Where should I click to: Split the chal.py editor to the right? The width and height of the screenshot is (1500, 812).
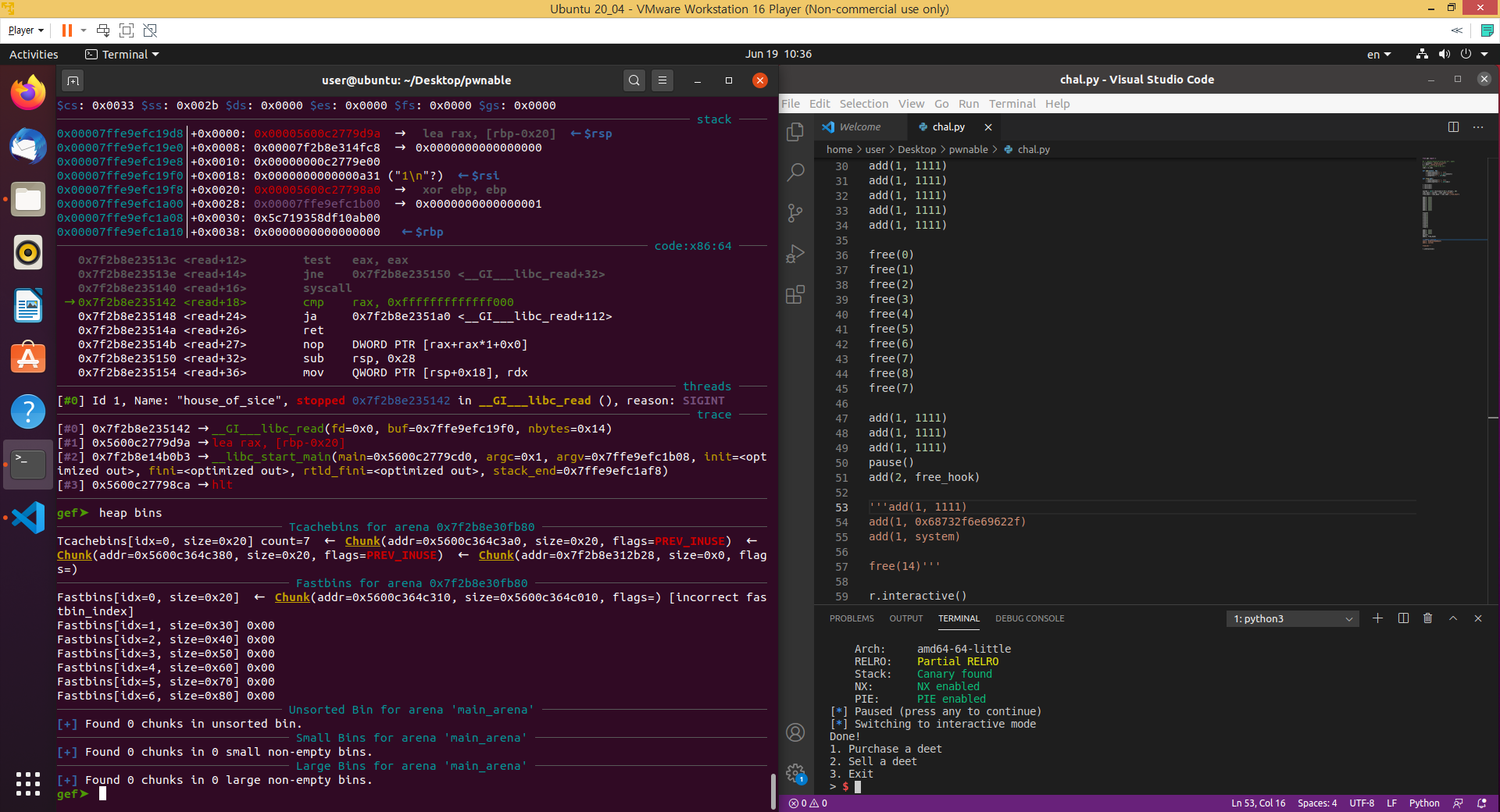point(1453,126)
